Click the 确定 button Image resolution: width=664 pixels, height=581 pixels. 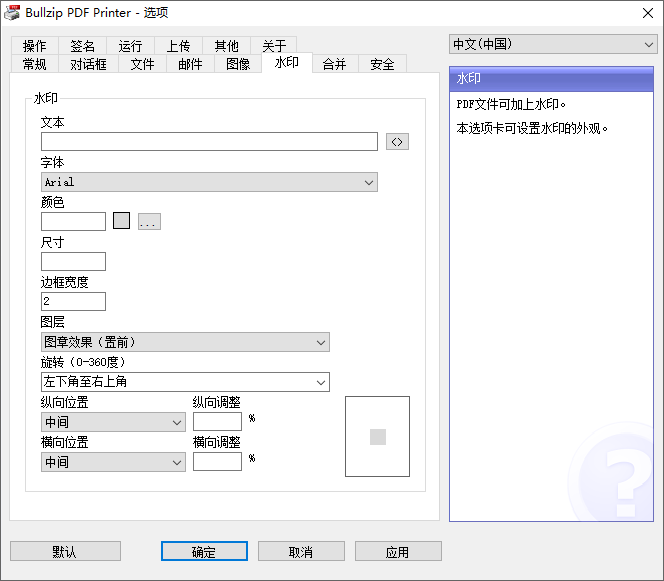click(x=204, y=551)
